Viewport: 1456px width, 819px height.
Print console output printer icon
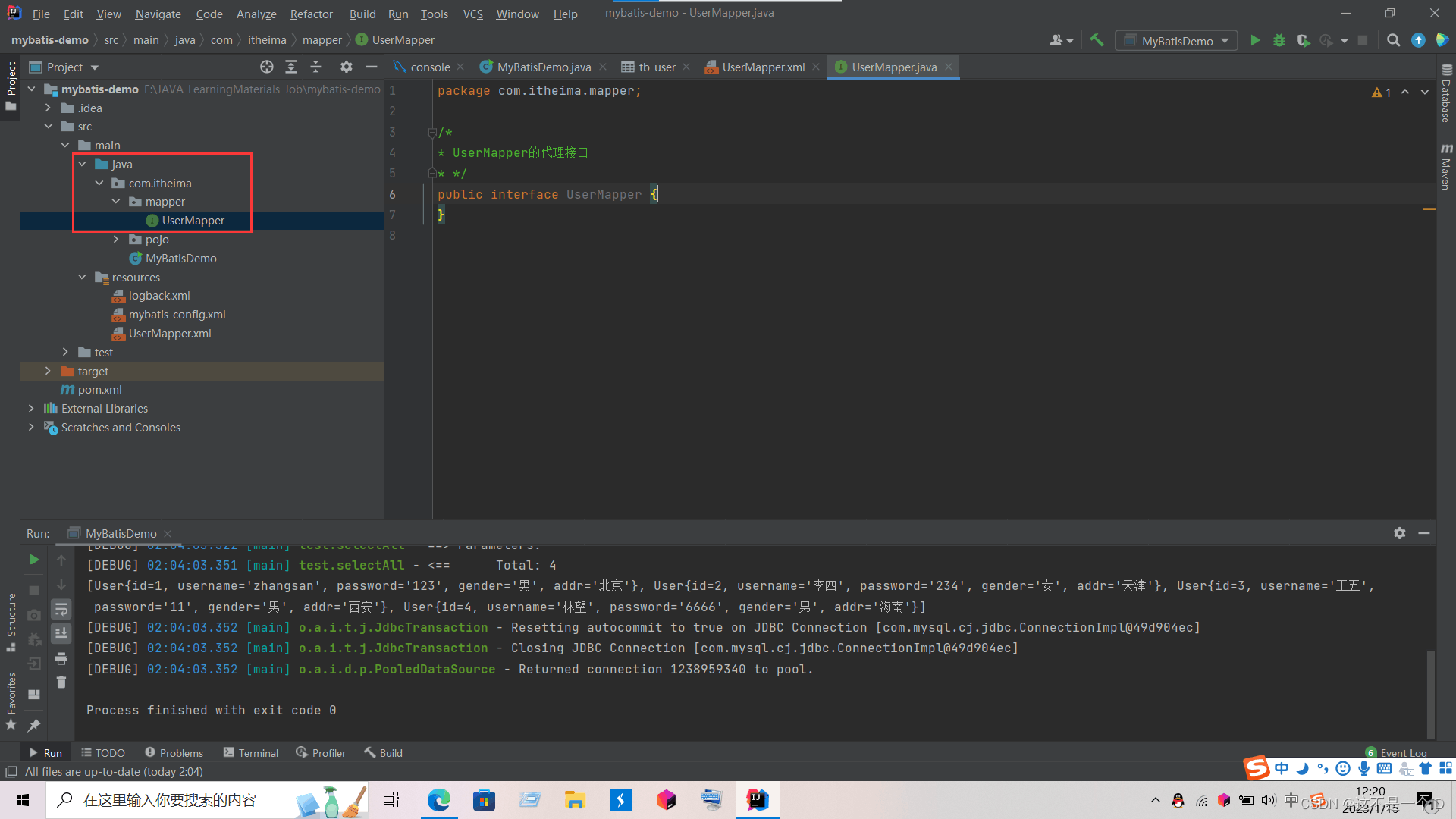click(61, 658)
